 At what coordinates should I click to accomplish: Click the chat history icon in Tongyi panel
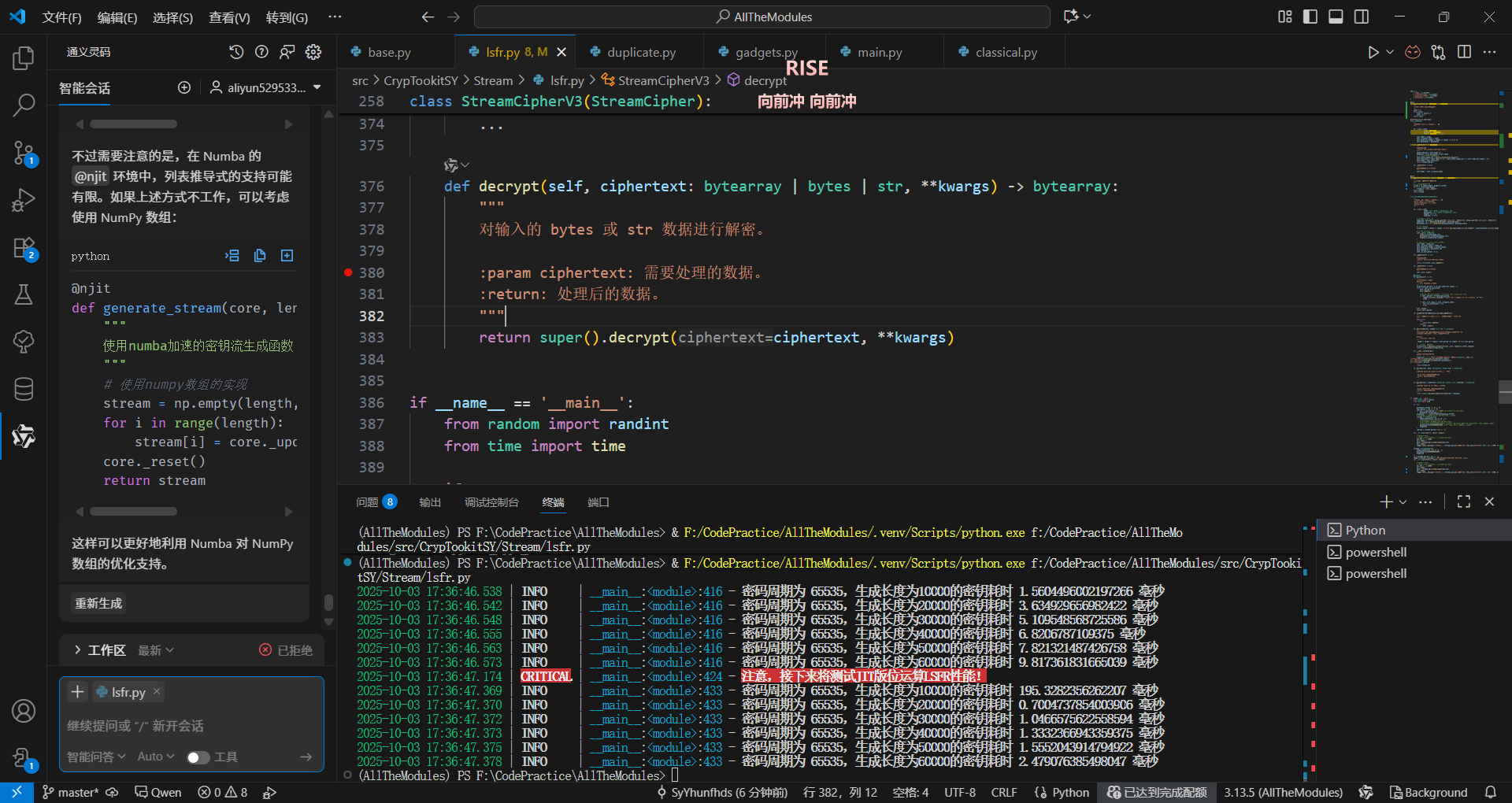(x=236, y=52)
